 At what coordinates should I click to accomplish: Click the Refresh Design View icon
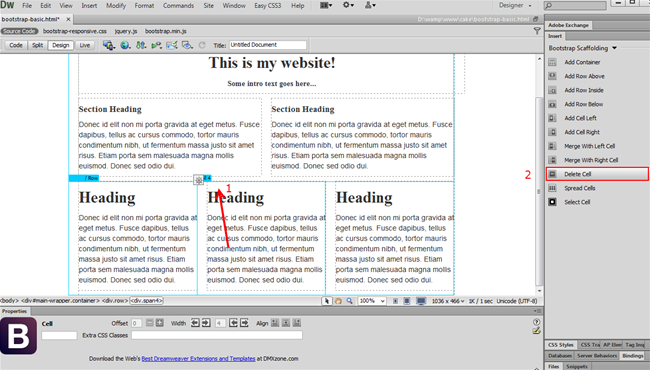(x=202, y=45)
